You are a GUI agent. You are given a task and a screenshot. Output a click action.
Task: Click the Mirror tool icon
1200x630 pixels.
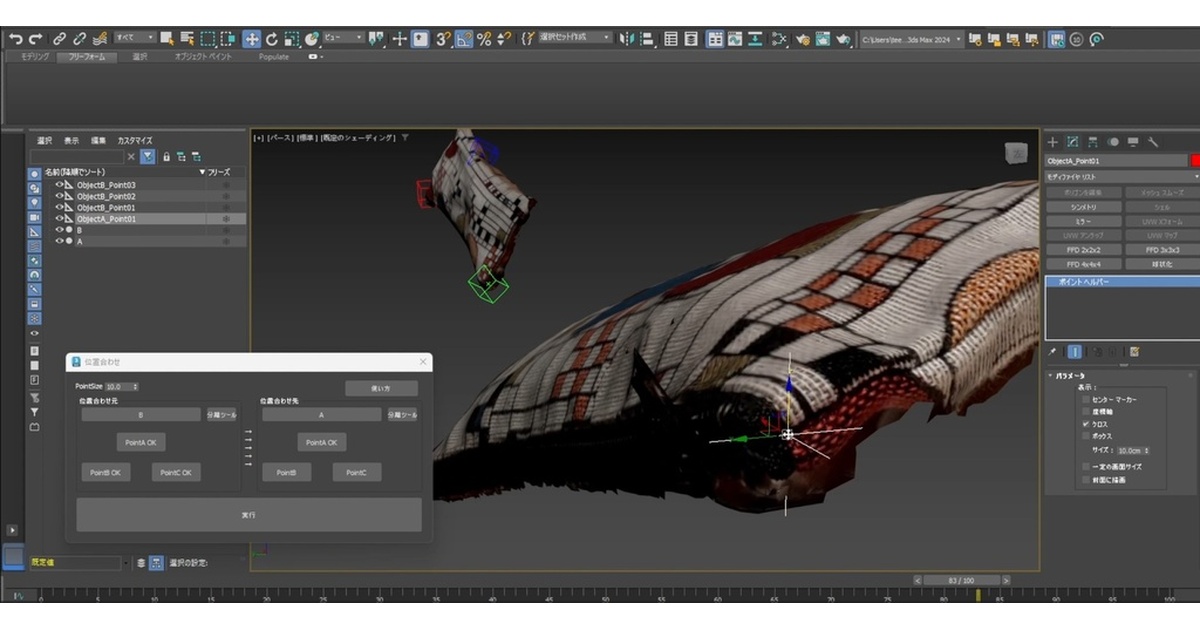coord(627,38)
